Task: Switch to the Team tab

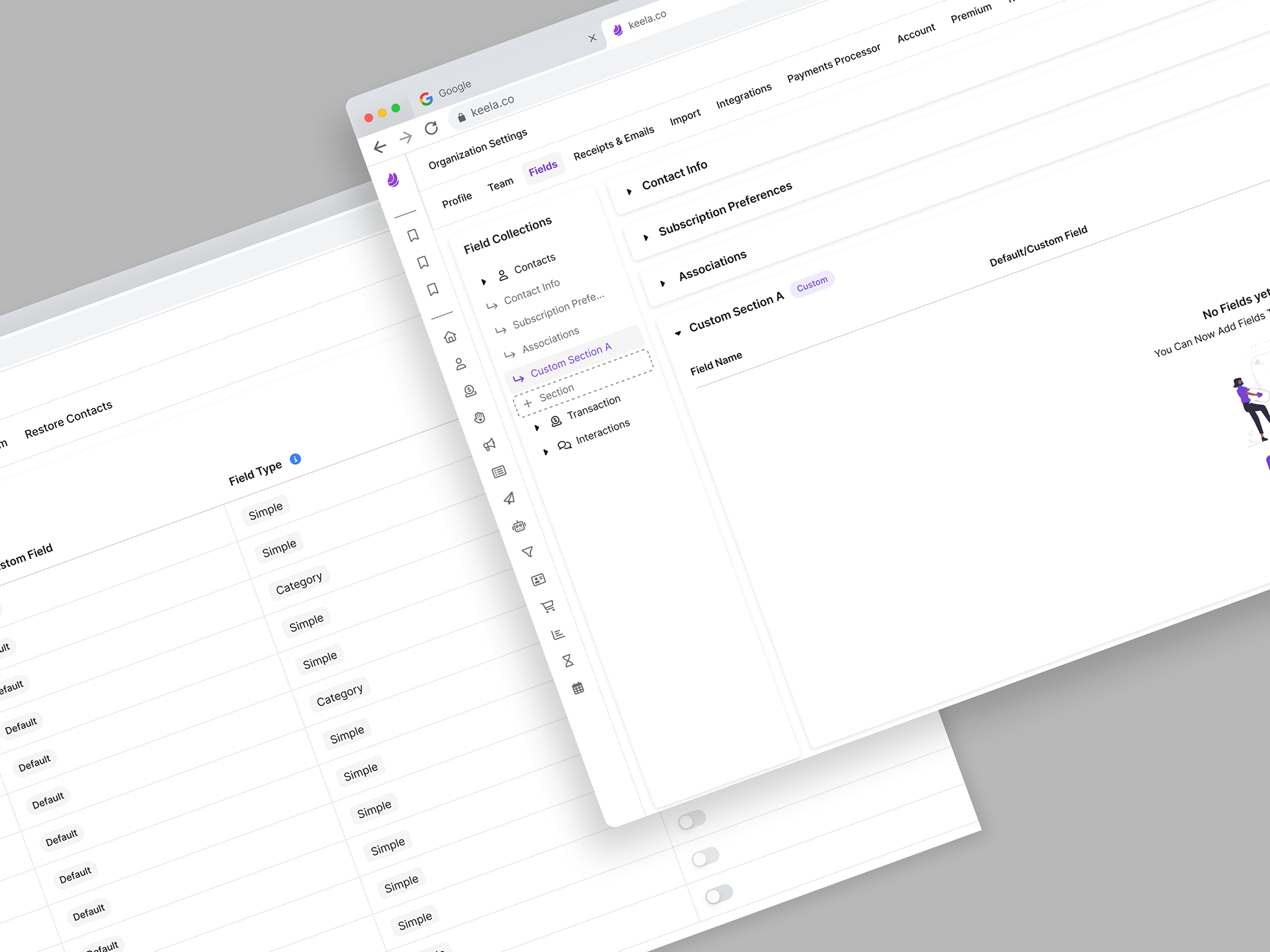Action: click(500, 184)
